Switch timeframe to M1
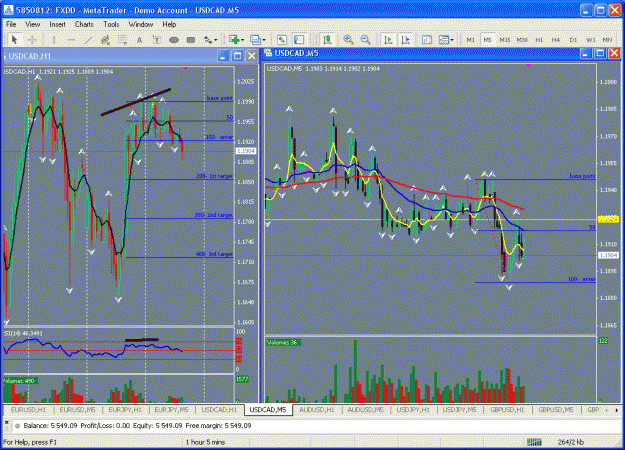The image size is (625, 450). click(470, 40)
